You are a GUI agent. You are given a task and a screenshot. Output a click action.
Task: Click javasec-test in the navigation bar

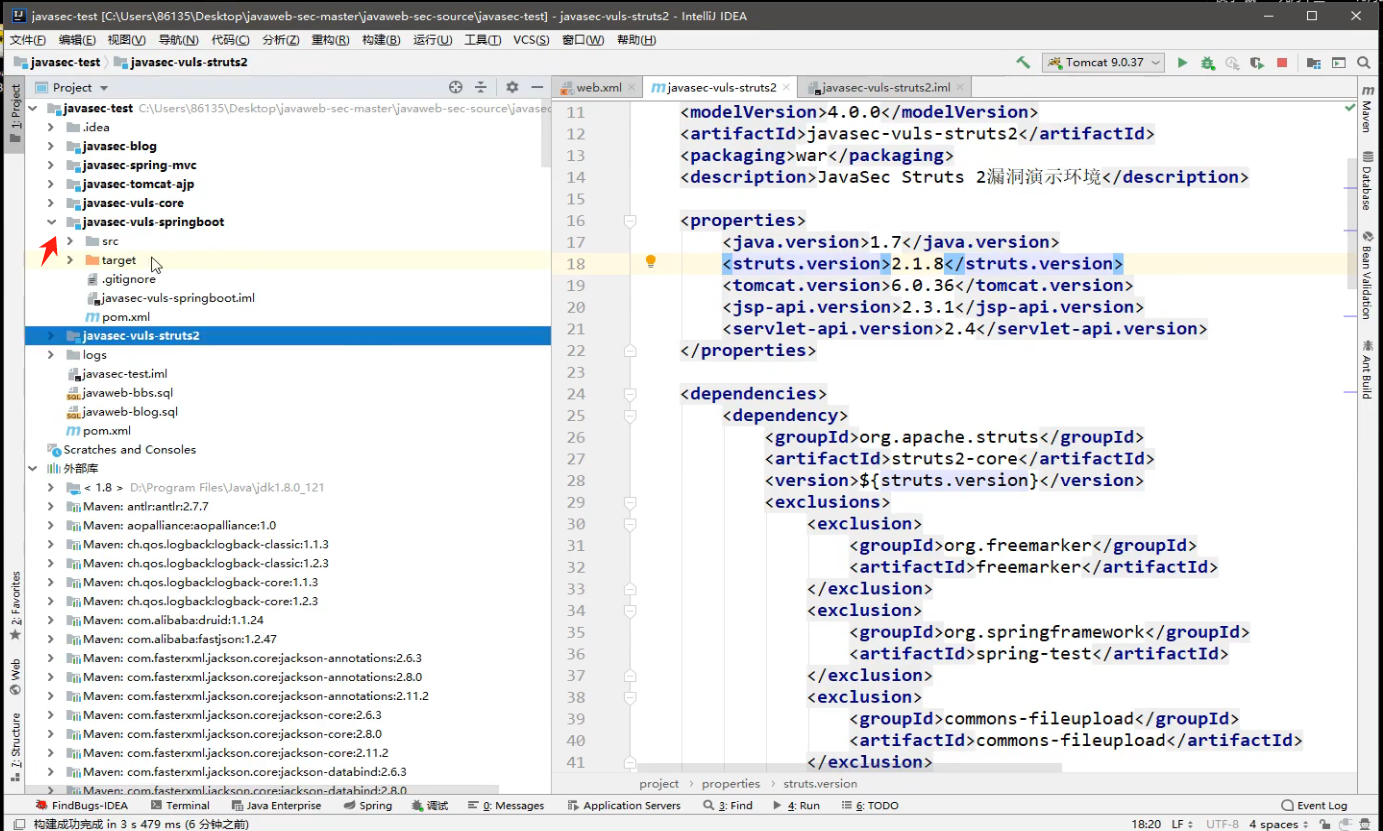pos(58,62)
